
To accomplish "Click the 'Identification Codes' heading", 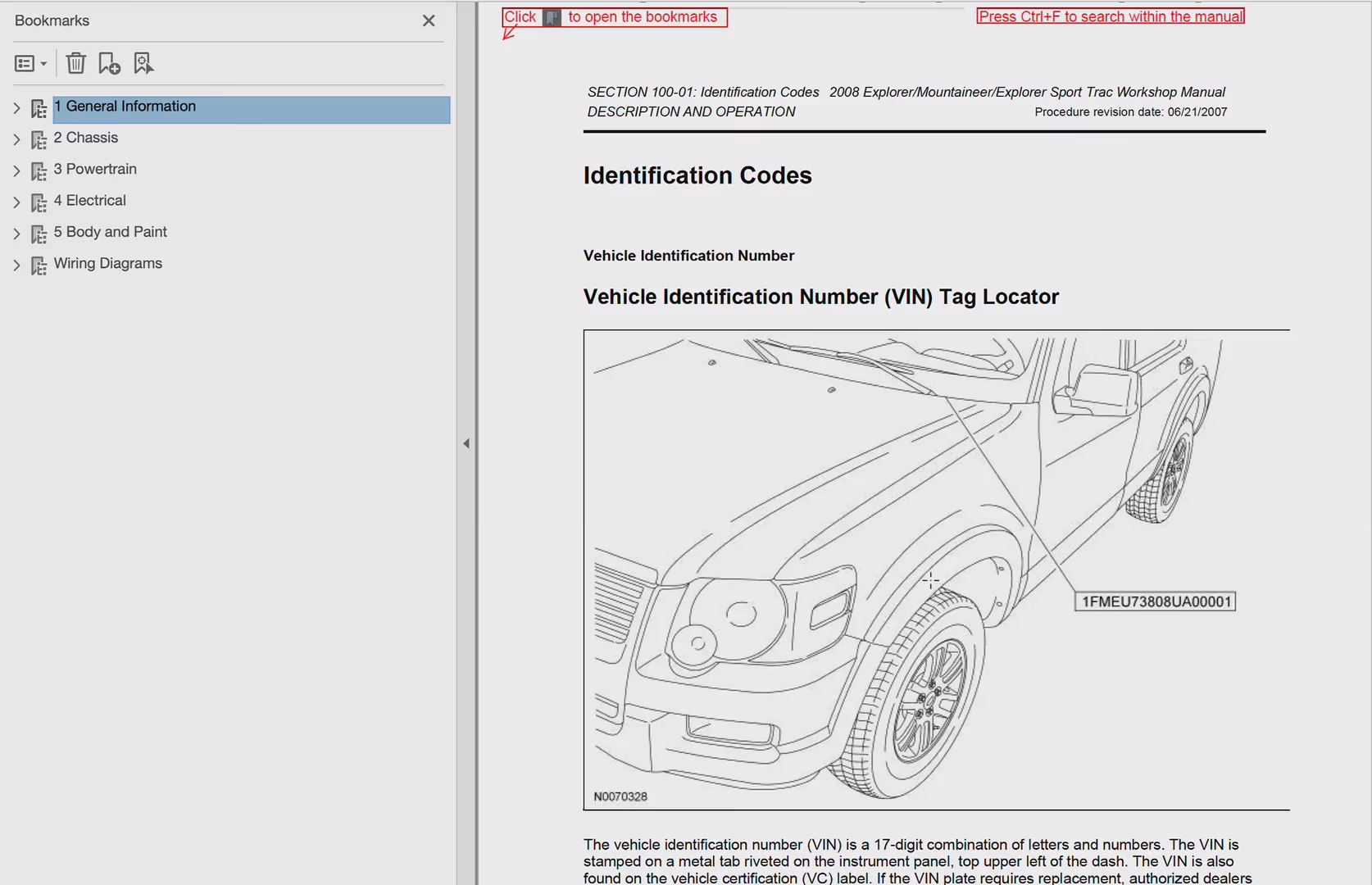I will tap(697, 175).
